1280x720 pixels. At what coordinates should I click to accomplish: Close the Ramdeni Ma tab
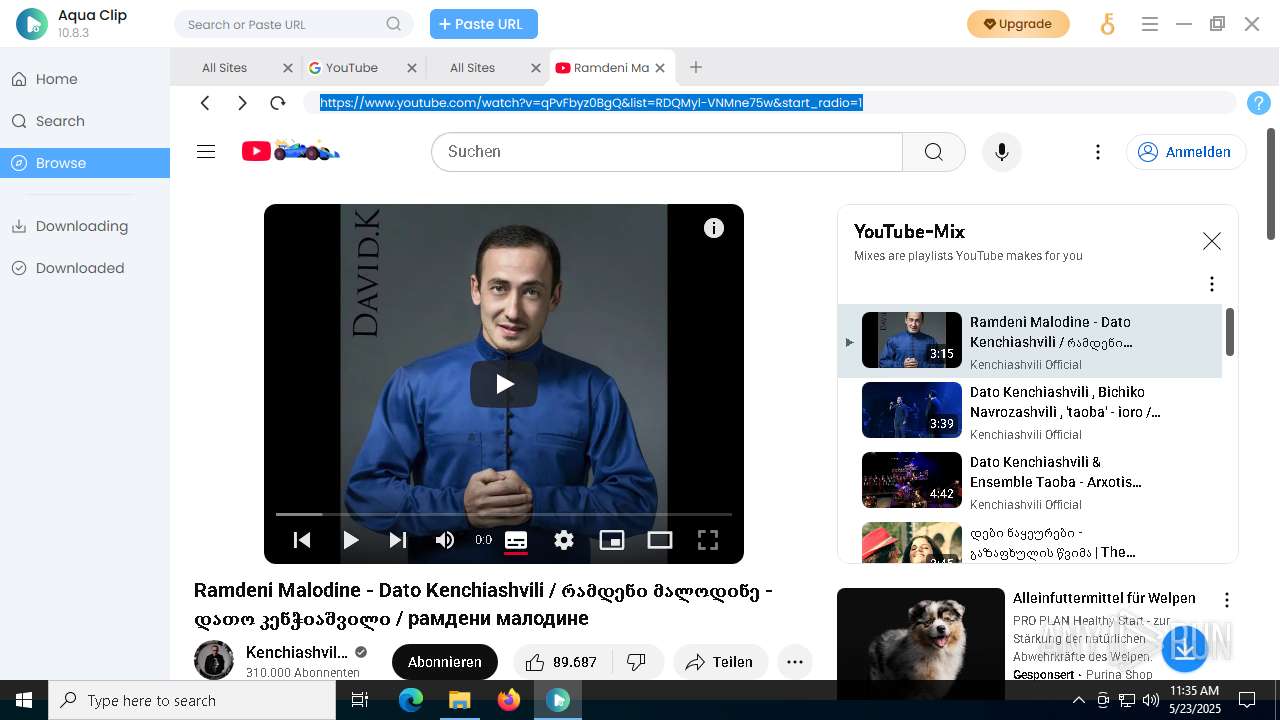(660, 68)
